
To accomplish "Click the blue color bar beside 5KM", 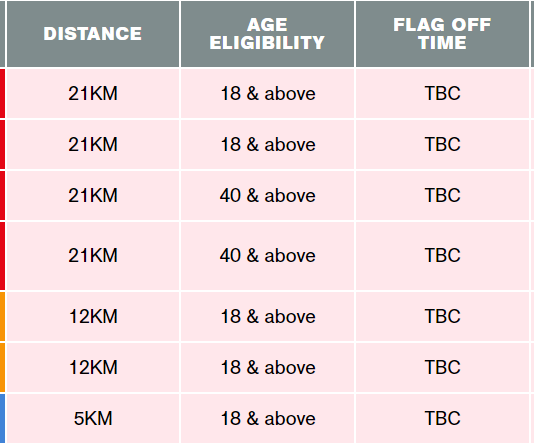I will (2, 418).
